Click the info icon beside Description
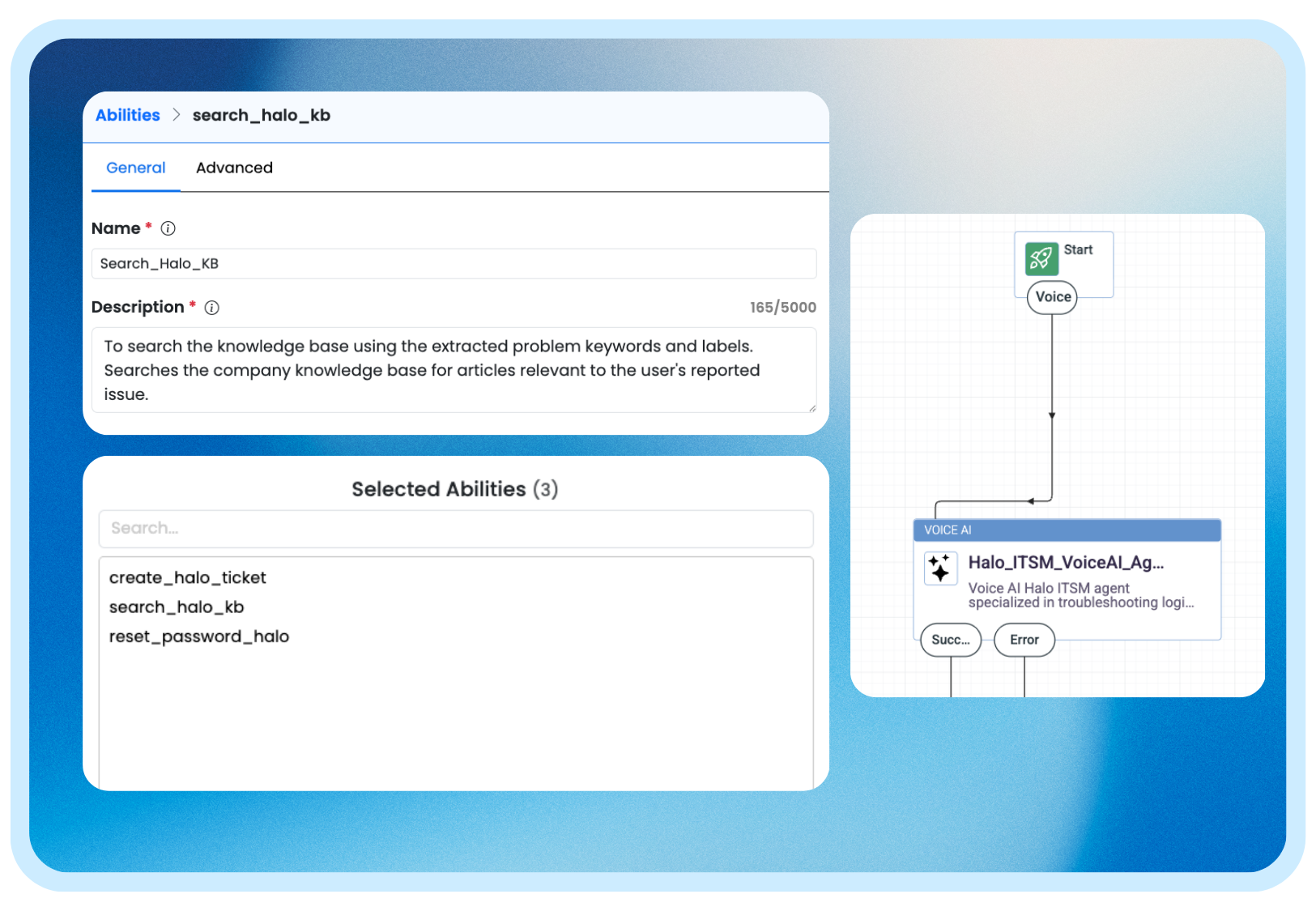The width and height of the screenshot is (1316, 911). pyautogui.click(x=211, y=308)
